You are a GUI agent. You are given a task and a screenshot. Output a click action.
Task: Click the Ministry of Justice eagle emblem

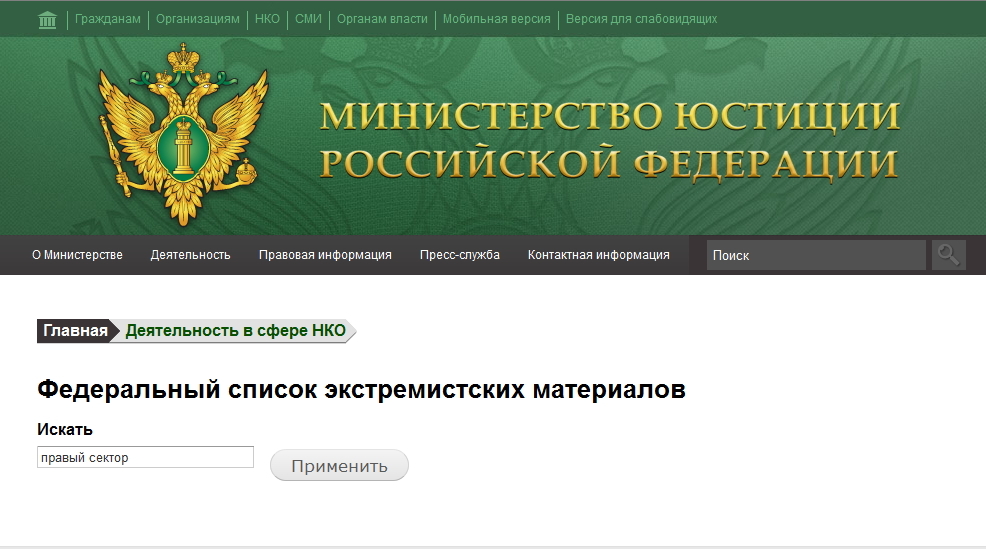(x=184, y=135)
